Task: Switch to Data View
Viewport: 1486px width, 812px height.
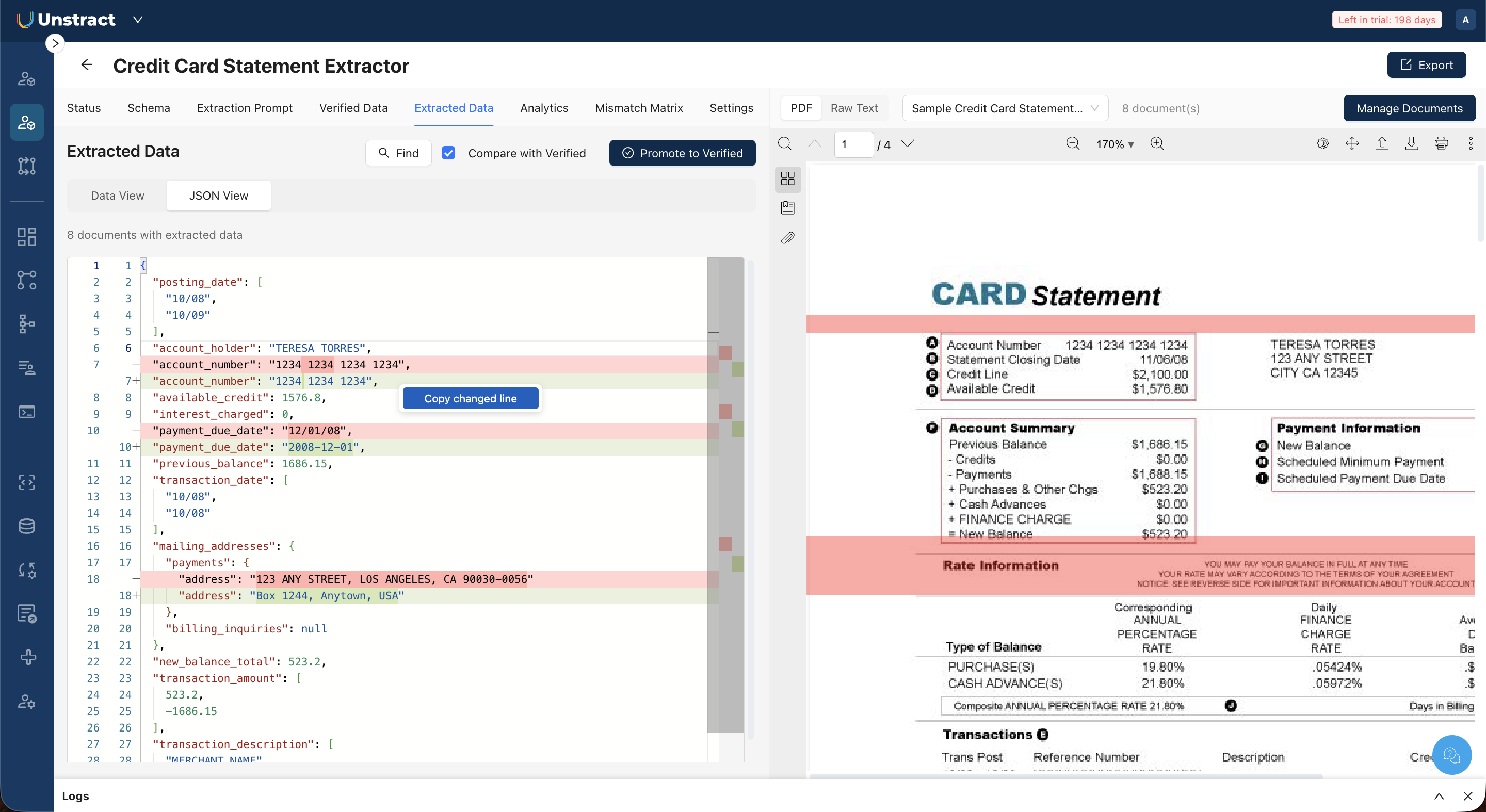Action: [117, 196]
